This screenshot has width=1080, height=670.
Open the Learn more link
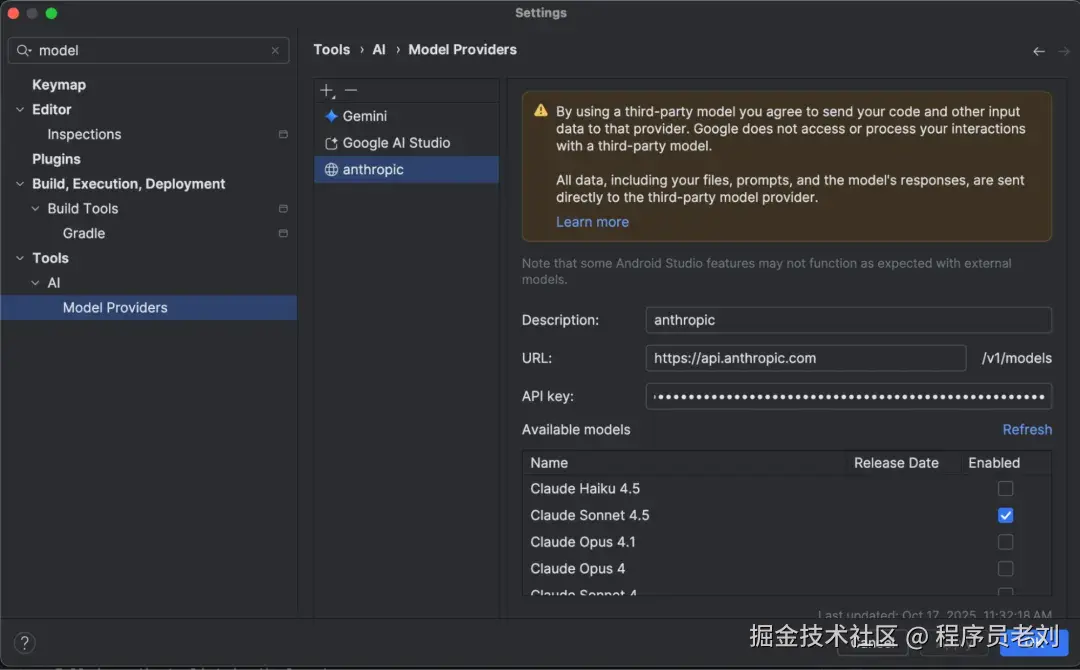[x=592, y=222]
